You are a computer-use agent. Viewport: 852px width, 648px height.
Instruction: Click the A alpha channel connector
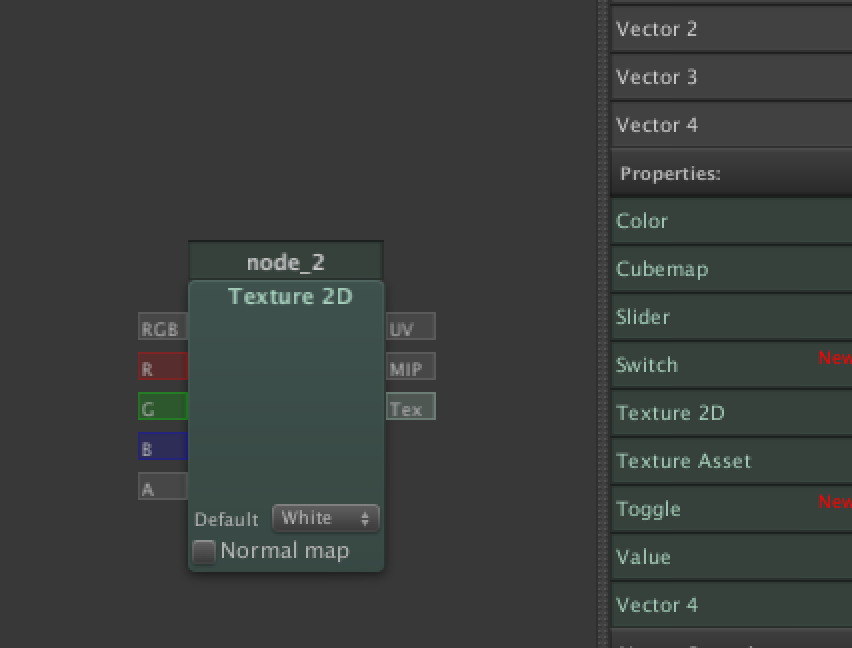tap(162, 488)
